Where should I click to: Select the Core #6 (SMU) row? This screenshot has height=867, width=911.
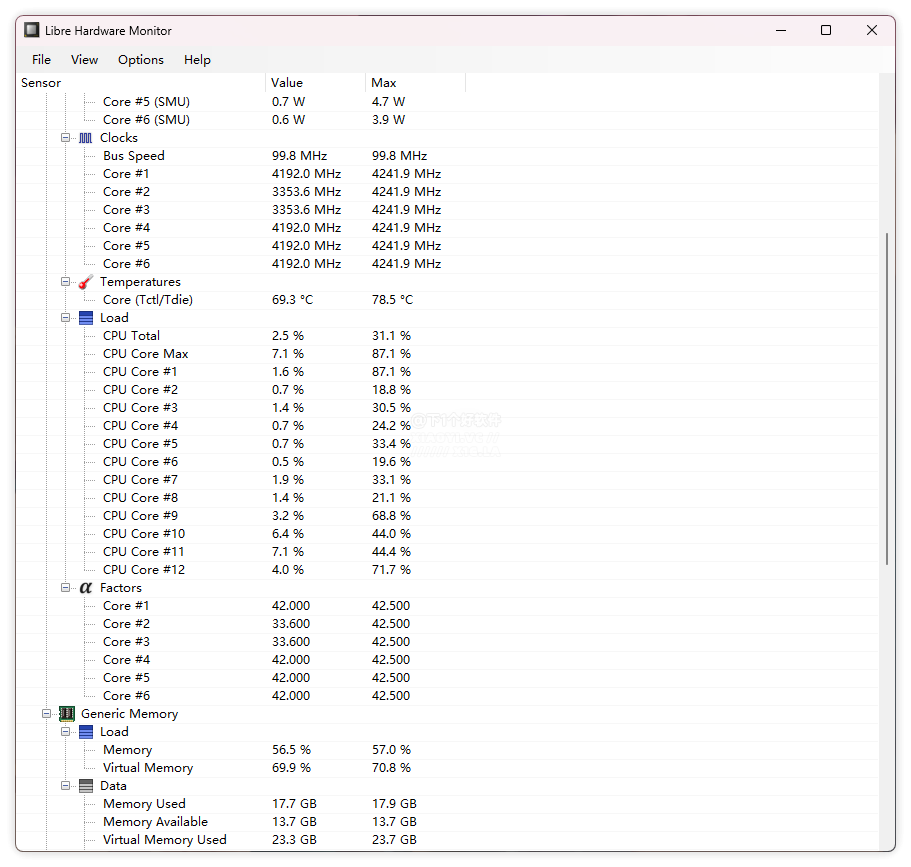pos(447,120)
